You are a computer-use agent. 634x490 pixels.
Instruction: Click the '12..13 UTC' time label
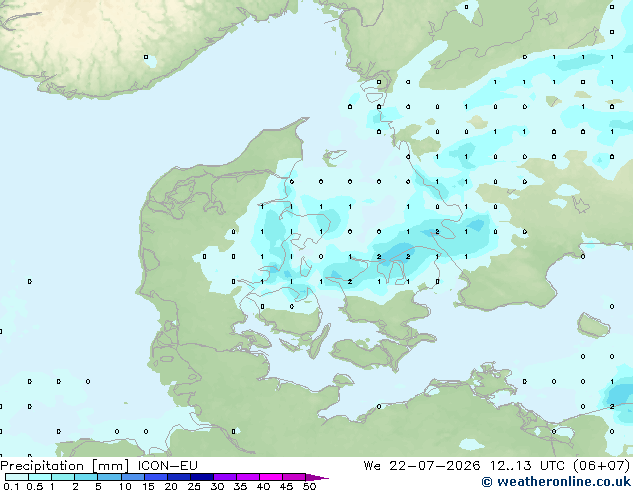(527, 466)
